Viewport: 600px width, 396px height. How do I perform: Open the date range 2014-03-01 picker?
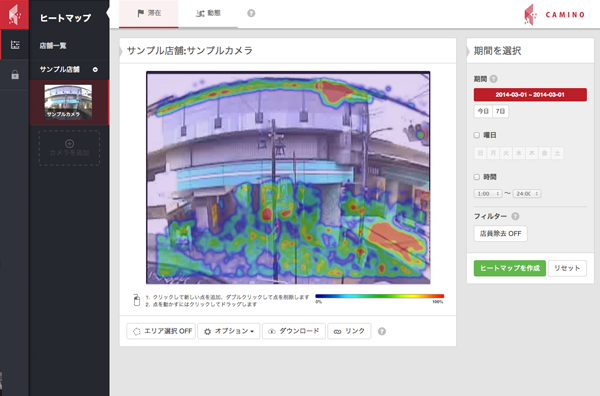point(530,95)
